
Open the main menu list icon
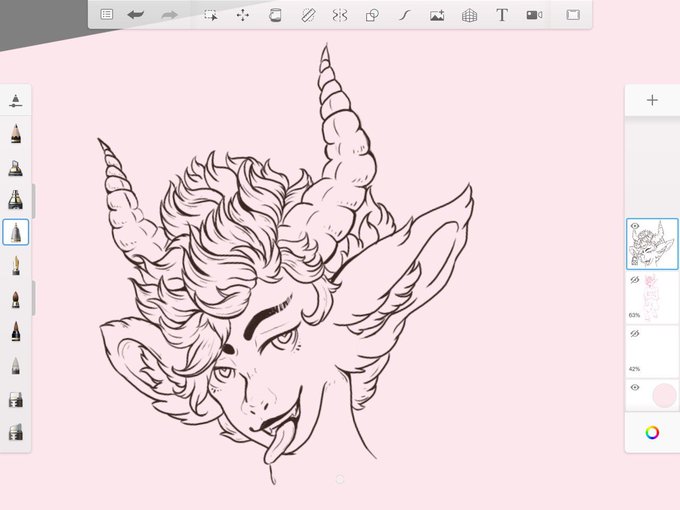coord(107,15)
